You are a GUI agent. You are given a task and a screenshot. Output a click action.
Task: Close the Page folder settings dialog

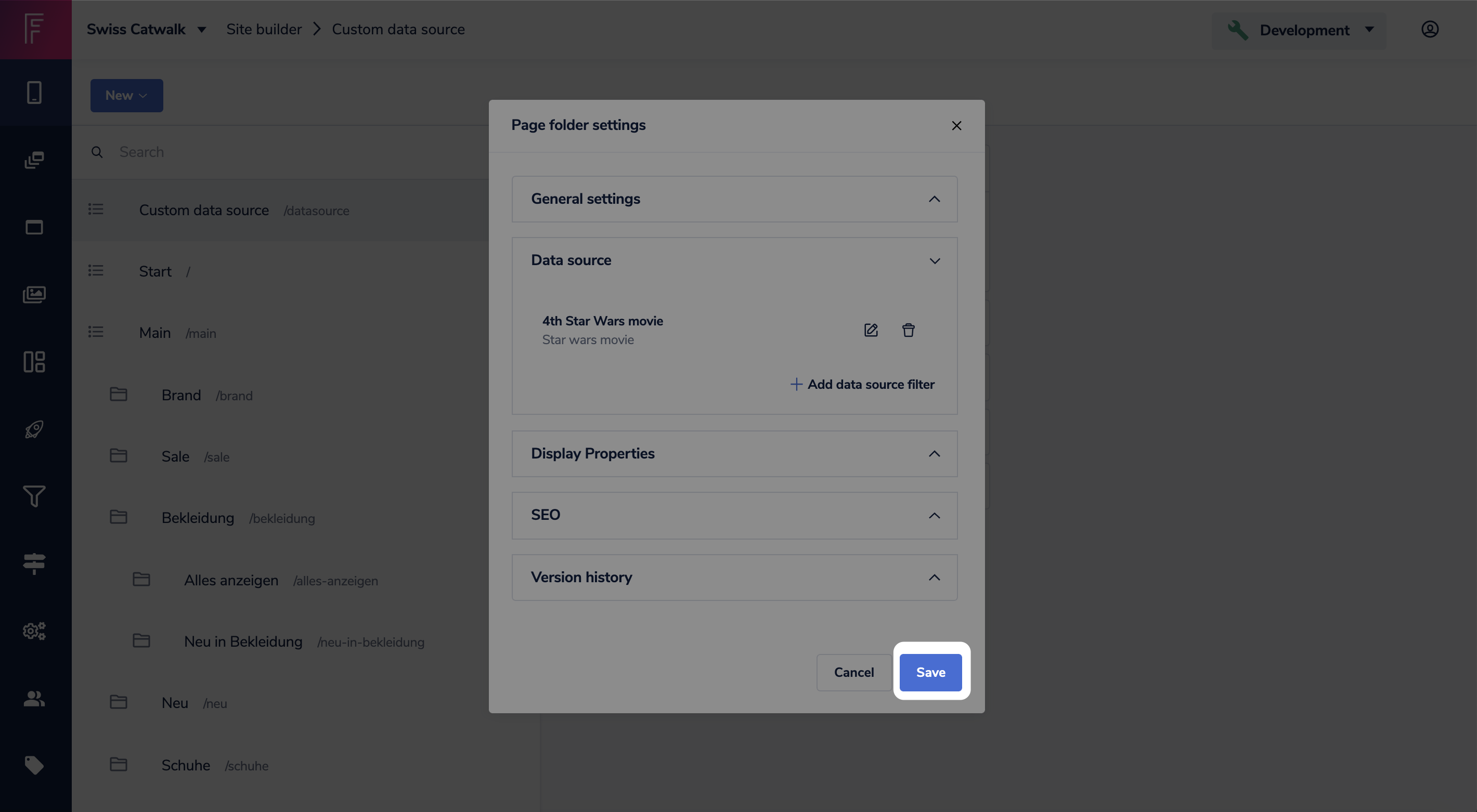tap(956, 125)
